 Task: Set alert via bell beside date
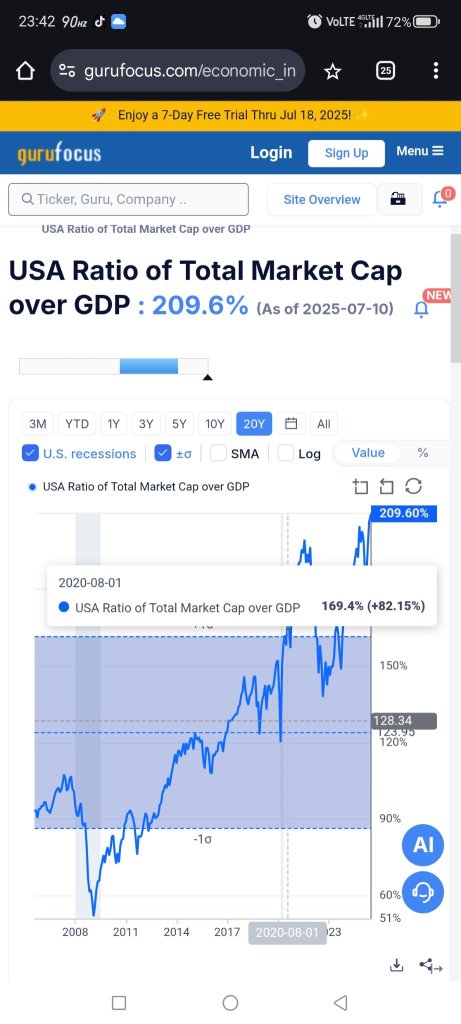pyautogui.click(x=422, y=310)
